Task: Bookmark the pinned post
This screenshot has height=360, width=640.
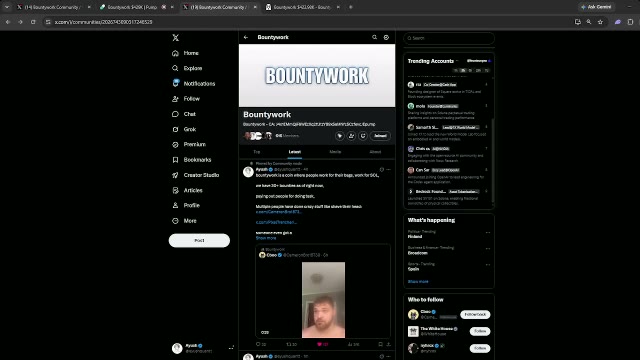Action: tap(380, 344)
